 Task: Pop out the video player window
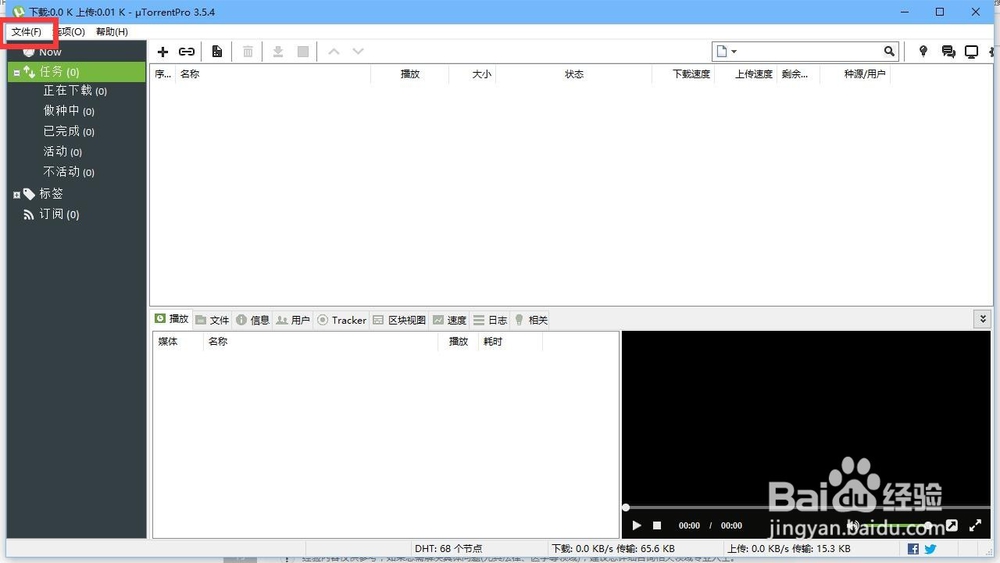(x=952, y=525)
